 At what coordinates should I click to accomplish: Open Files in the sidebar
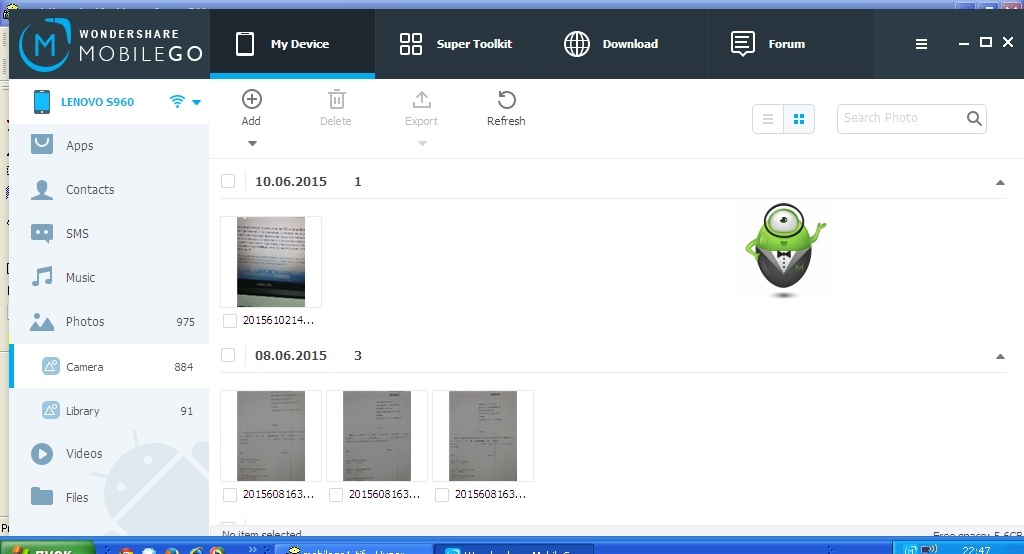pyautogui.click(x=109, y=497)
